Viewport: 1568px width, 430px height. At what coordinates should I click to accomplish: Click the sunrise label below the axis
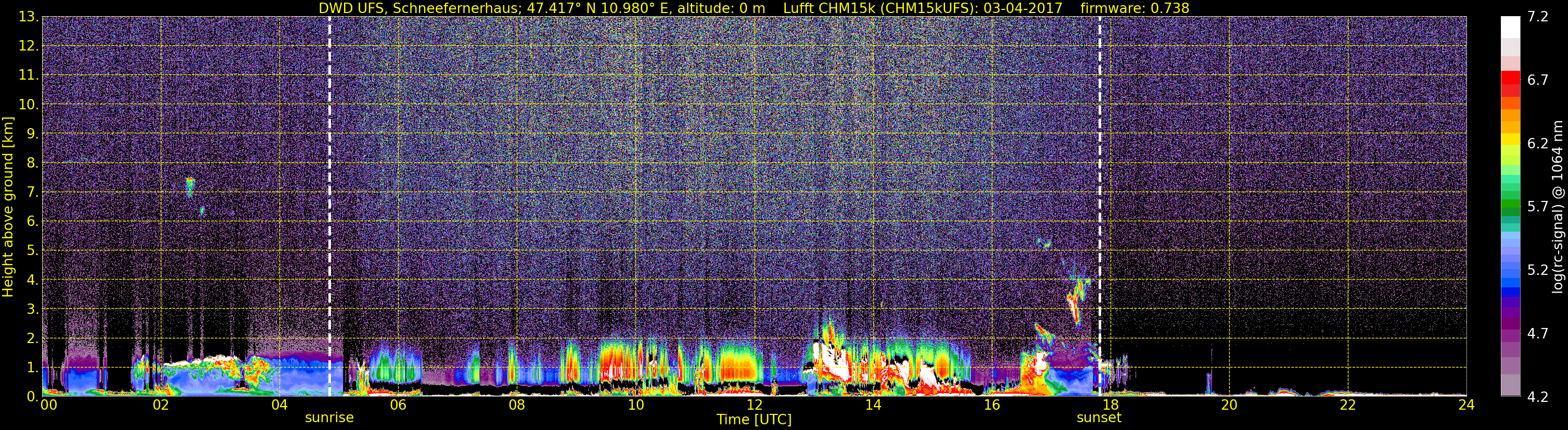click(x=329, y=418)
